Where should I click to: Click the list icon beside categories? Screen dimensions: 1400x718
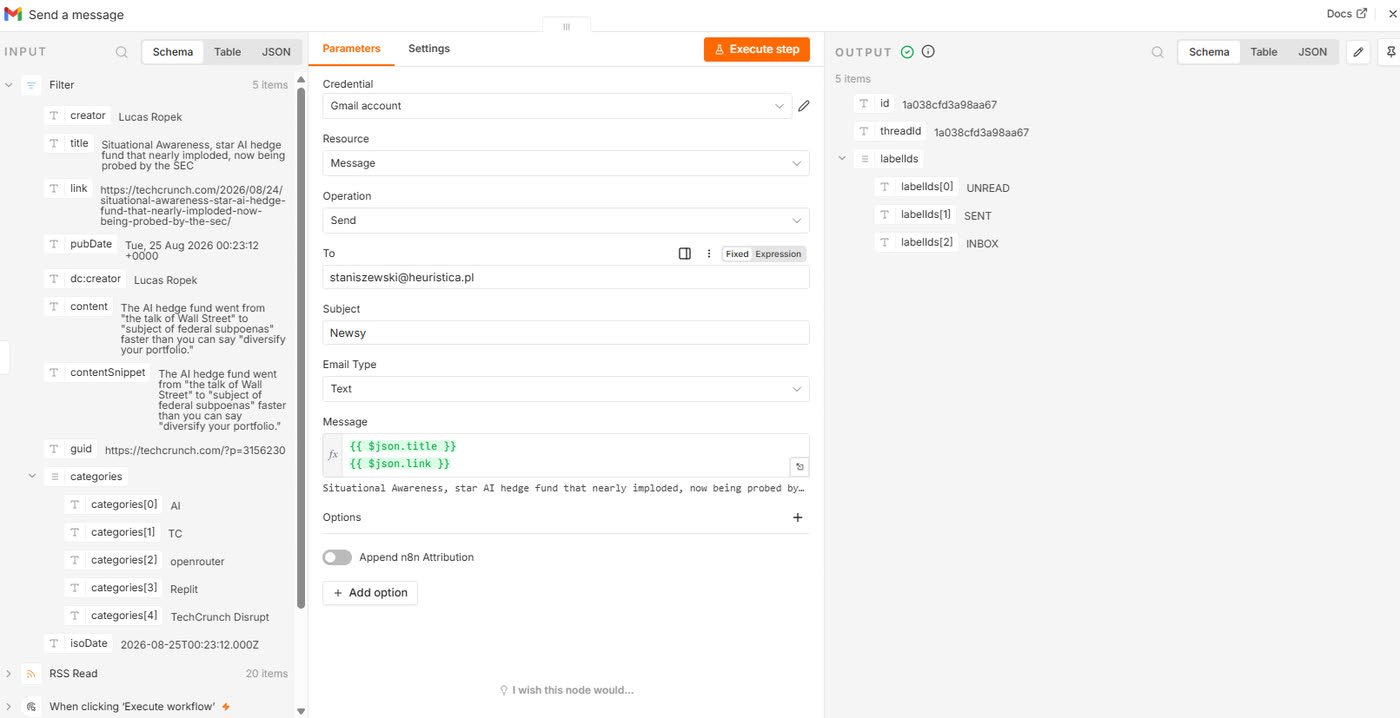click(55, 477)
